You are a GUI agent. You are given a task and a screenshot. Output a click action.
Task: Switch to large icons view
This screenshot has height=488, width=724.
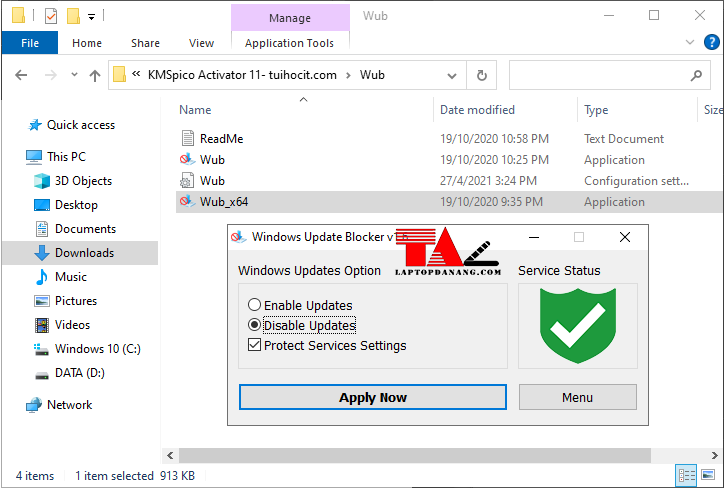coord(709,476)
